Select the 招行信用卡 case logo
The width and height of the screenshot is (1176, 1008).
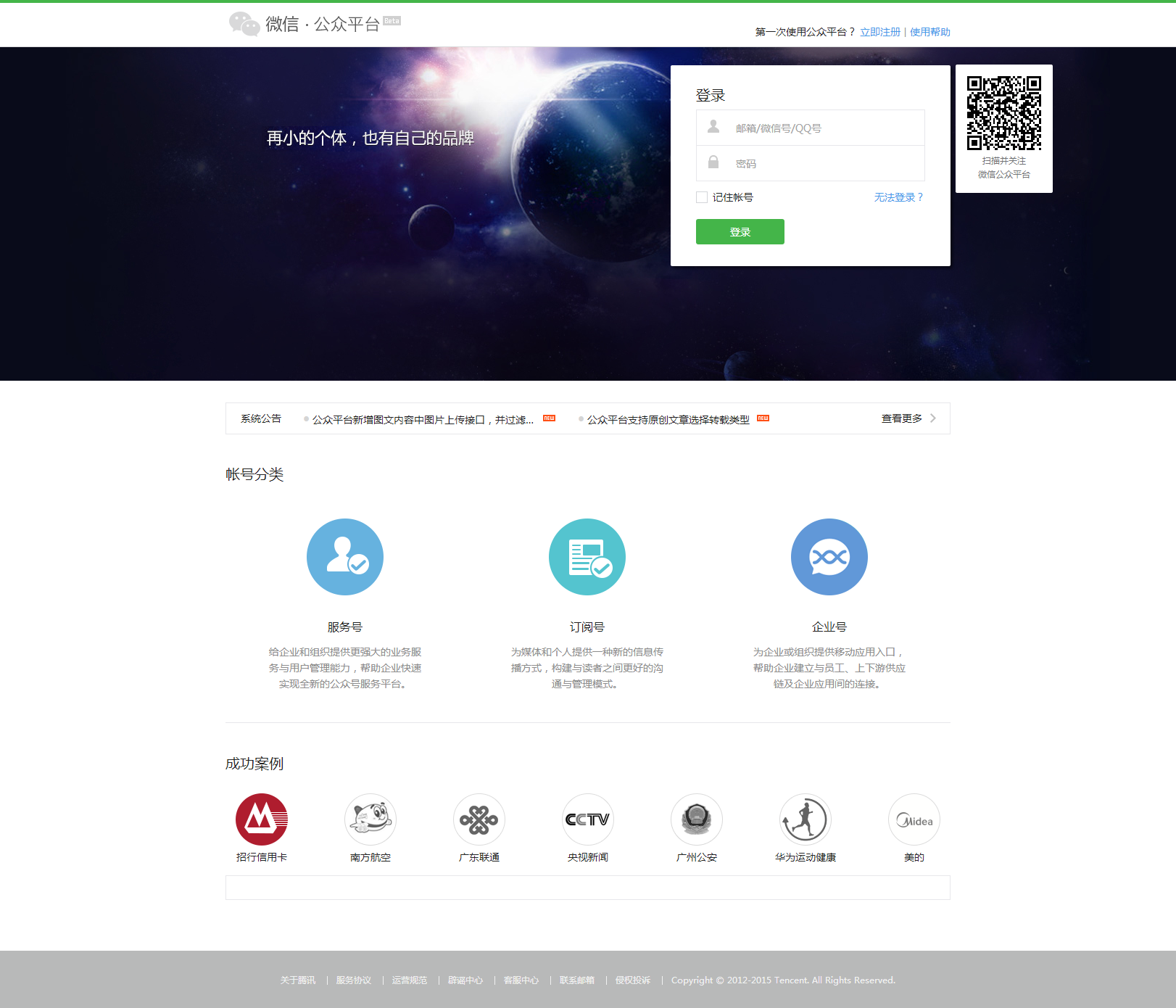point(262,819)
